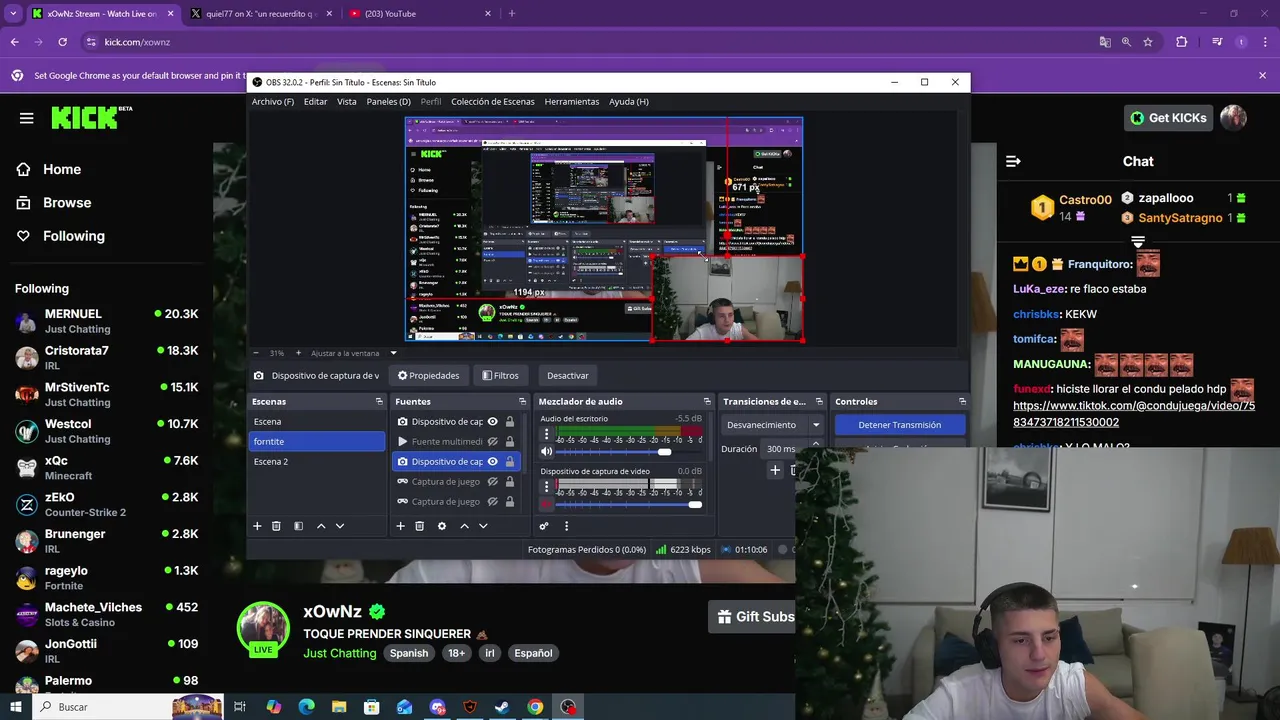This screenshot has width=1280, height=720.
Task: Unmute Dispositivo de captura de video audio
Action: 546,505
